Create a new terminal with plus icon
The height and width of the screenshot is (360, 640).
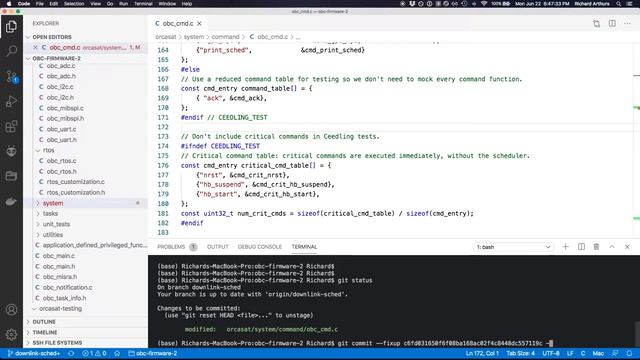[565, 247]
